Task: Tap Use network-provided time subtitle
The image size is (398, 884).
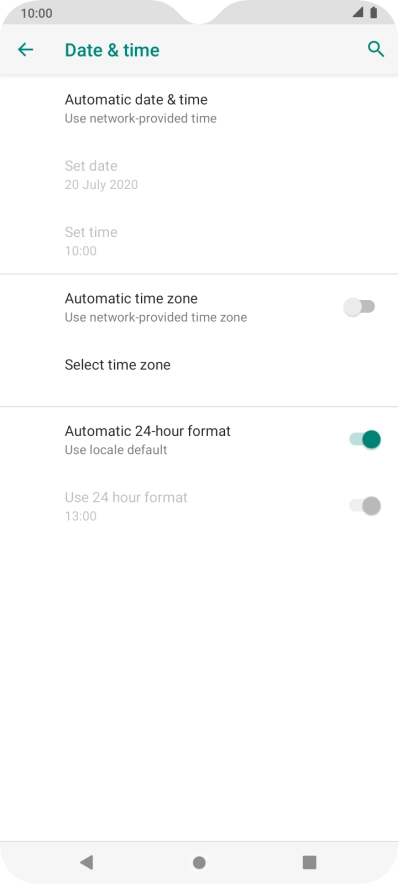Action: [x=140, y=118]
